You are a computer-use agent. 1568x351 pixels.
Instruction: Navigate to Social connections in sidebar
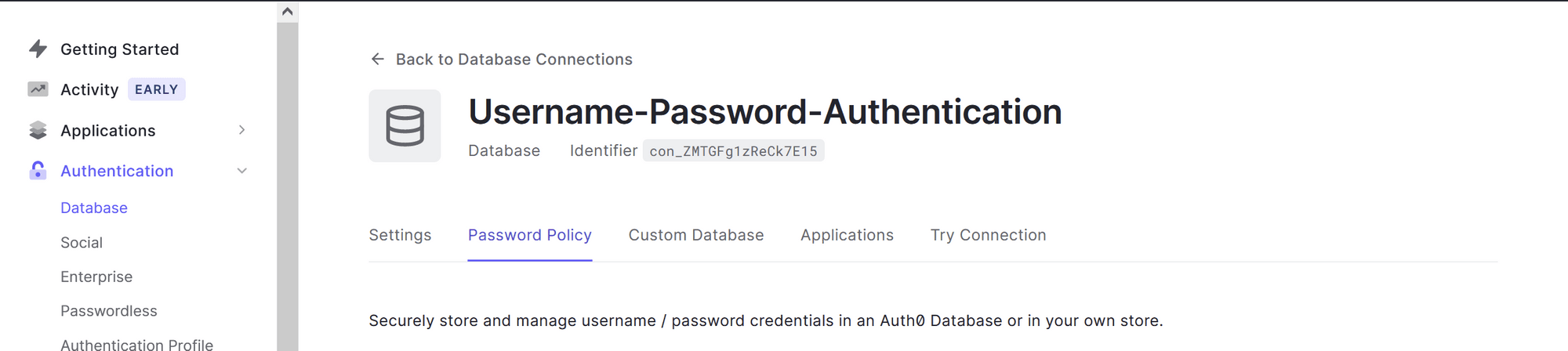(x=82, y=243)
